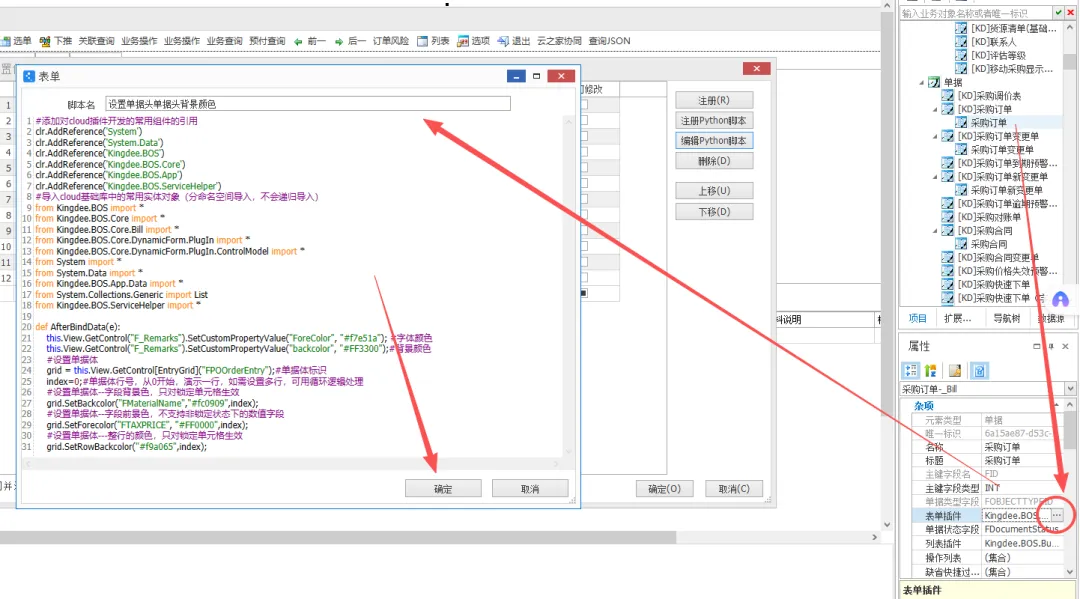
Task: Confirm search with green check icon
Action: [1058, 13]
